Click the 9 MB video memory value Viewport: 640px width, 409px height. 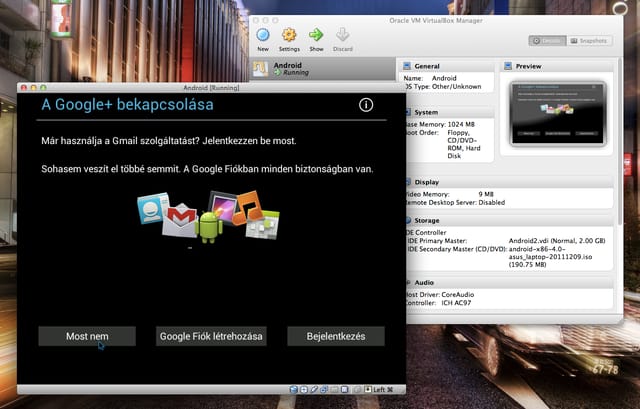point(486,194)
